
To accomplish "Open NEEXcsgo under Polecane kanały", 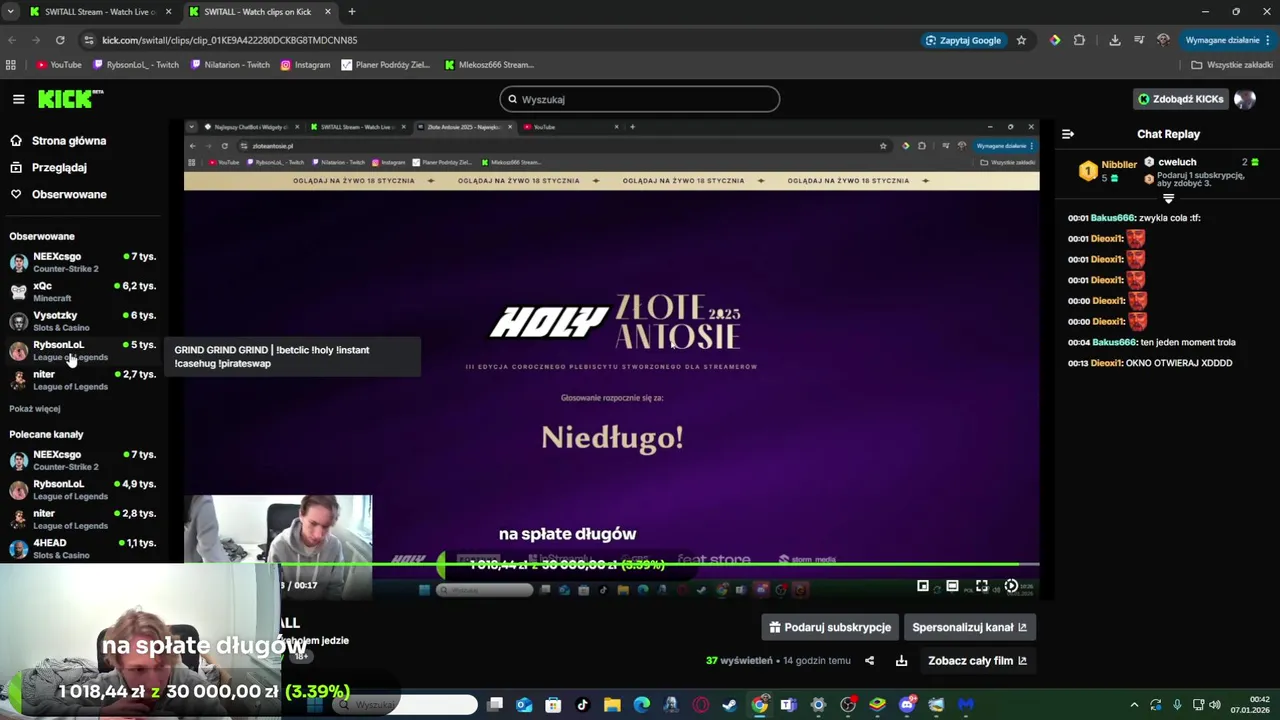I will coord(83,460).
